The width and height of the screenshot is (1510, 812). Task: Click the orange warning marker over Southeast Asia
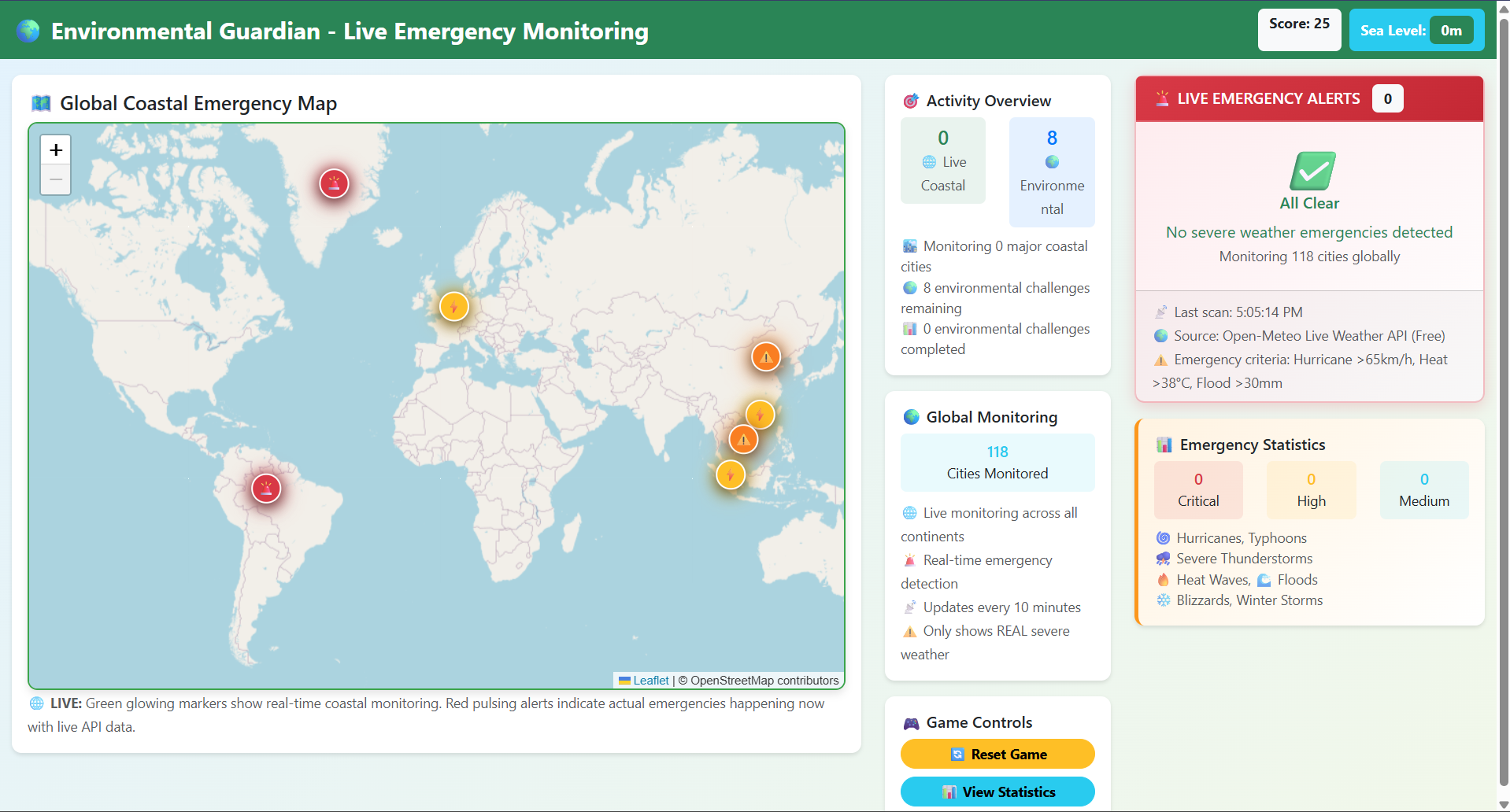point(743,439)
